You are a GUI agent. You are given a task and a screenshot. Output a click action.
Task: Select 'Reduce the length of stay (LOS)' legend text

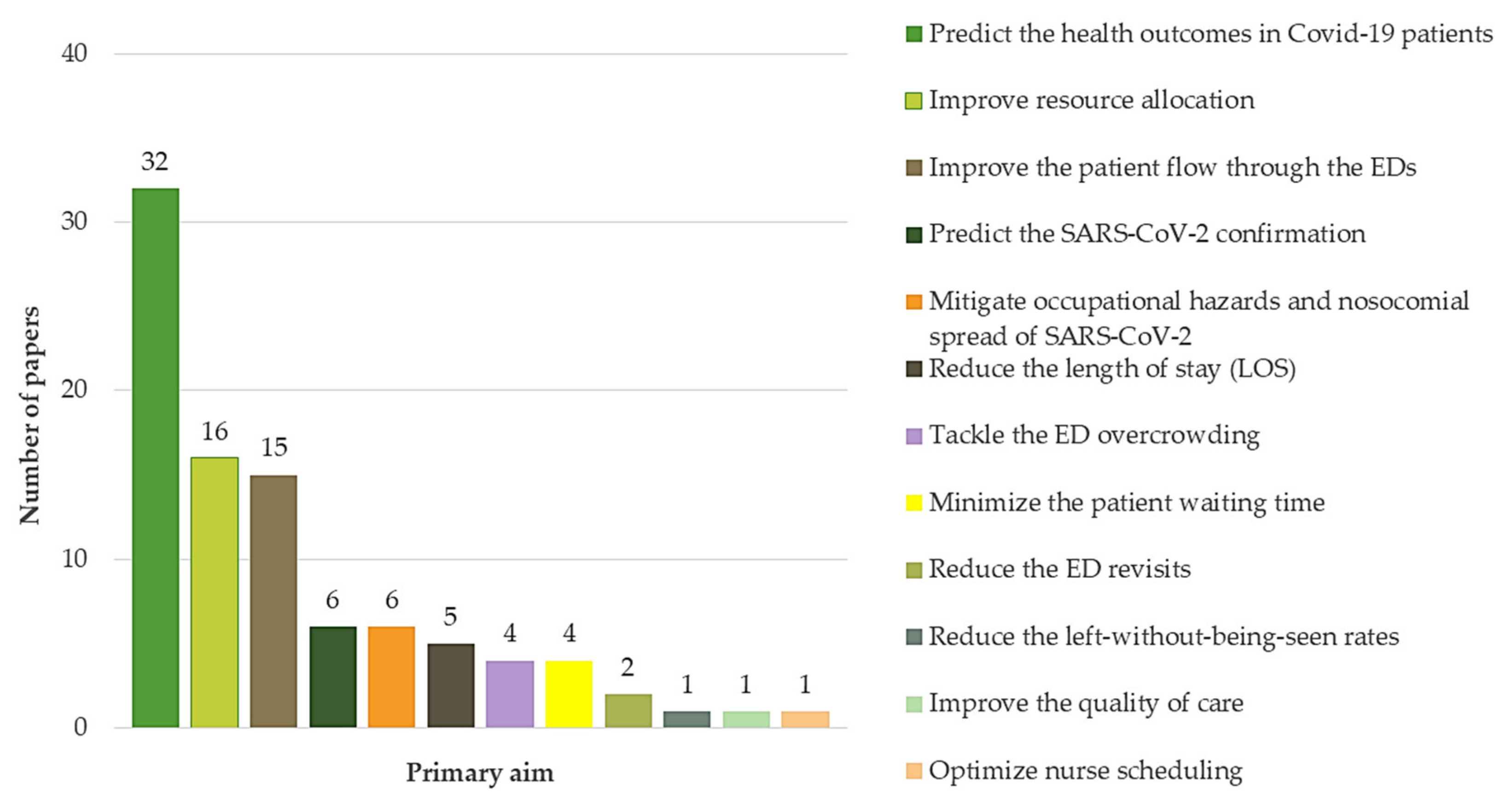pyautogui.click(x=1112, y=369)
